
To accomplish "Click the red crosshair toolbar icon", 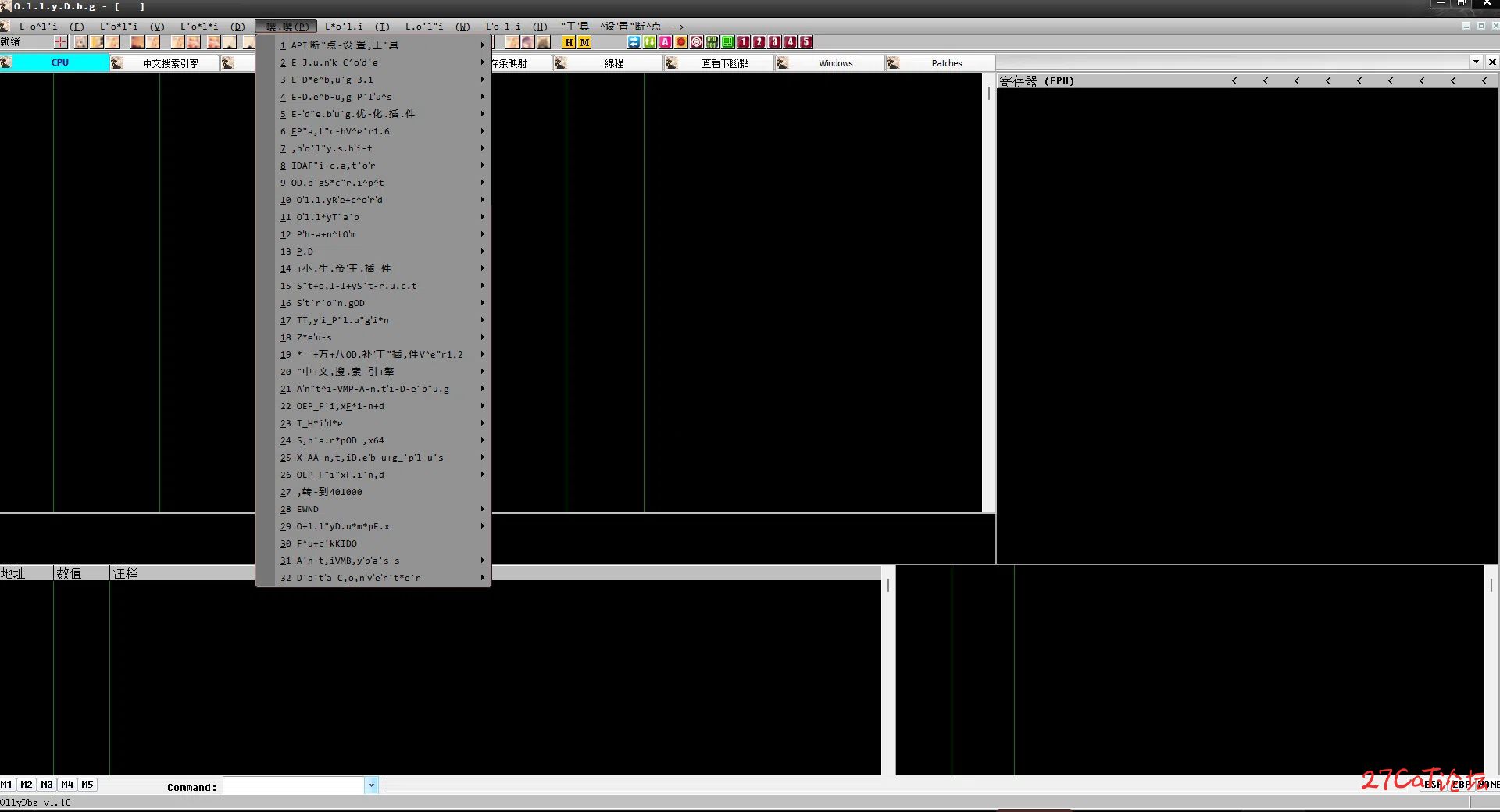I will [60, 42].
